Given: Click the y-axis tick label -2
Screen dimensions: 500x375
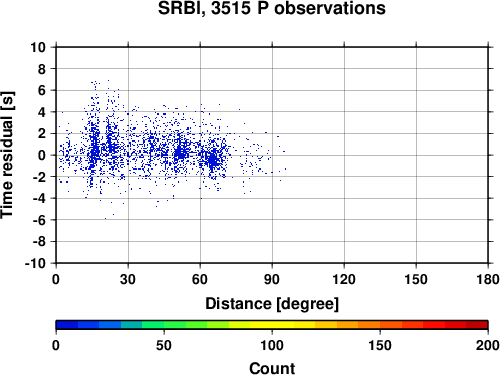Looking at the screenshot, I should [x=39, y=177].
